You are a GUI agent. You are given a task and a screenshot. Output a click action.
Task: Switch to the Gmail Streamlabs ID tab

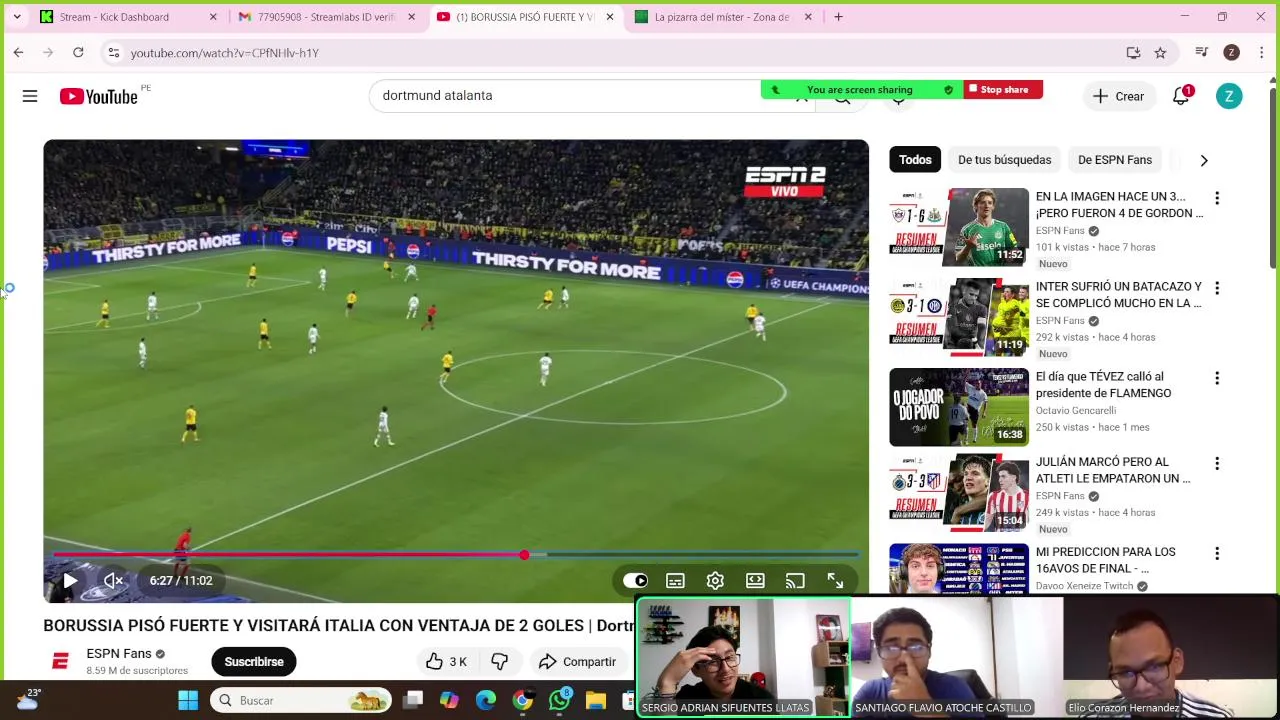[325, 17]
